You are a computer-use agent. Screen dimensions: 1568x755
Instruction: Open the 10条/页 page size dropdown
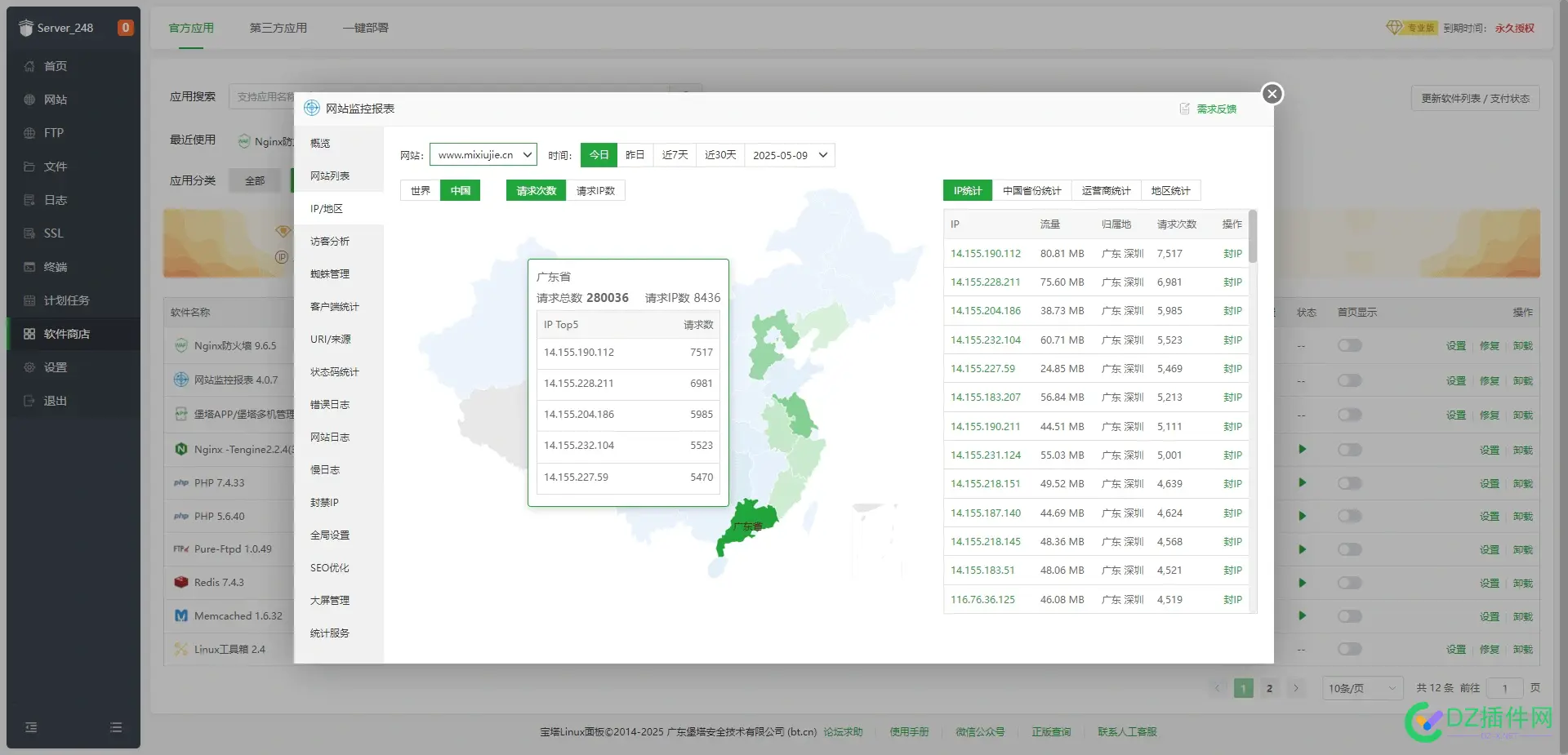pyautogui.click(x=1362, y=688)
